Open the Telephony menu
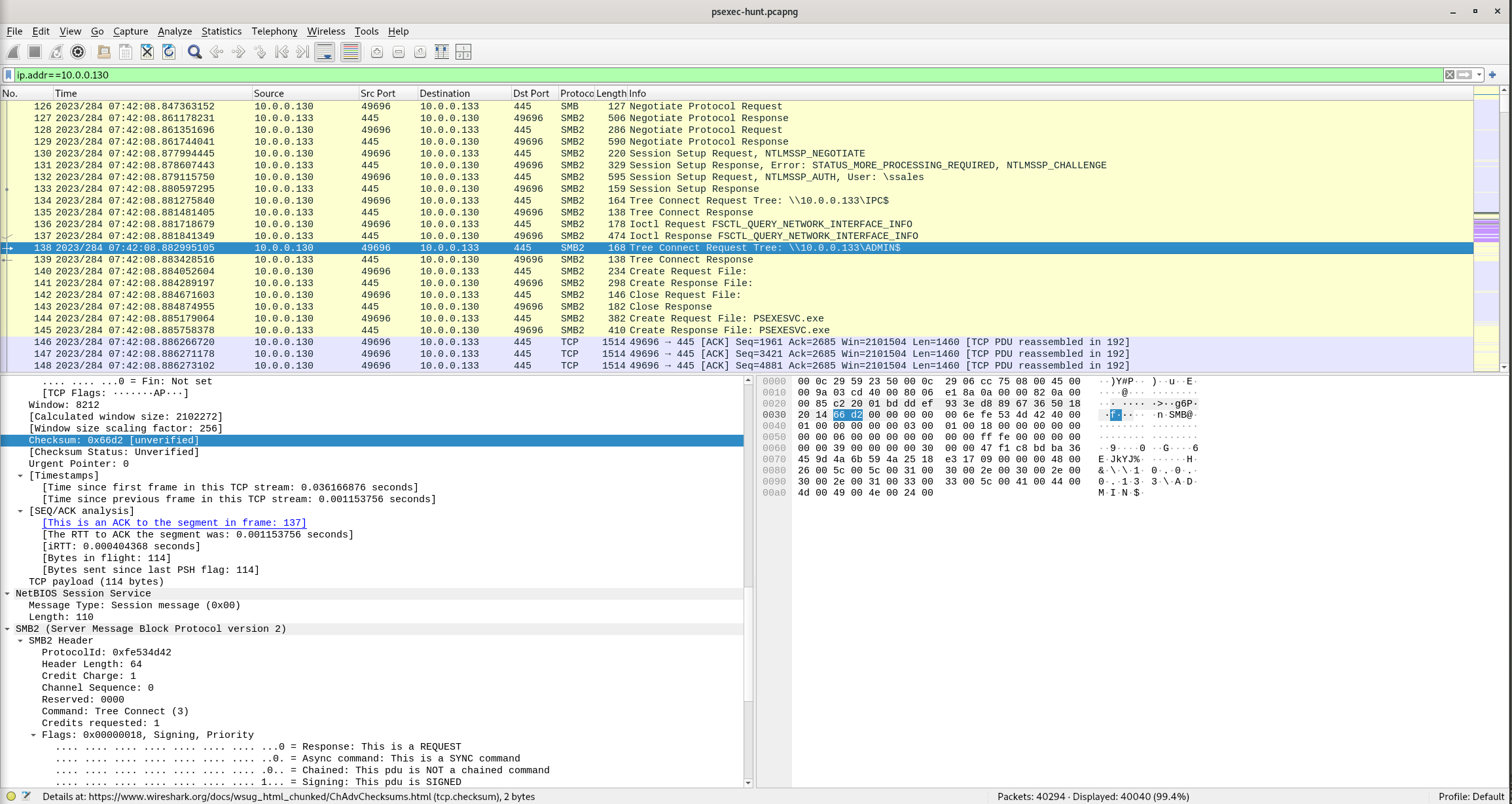The image size is (1512, 804). click(274, 31)
